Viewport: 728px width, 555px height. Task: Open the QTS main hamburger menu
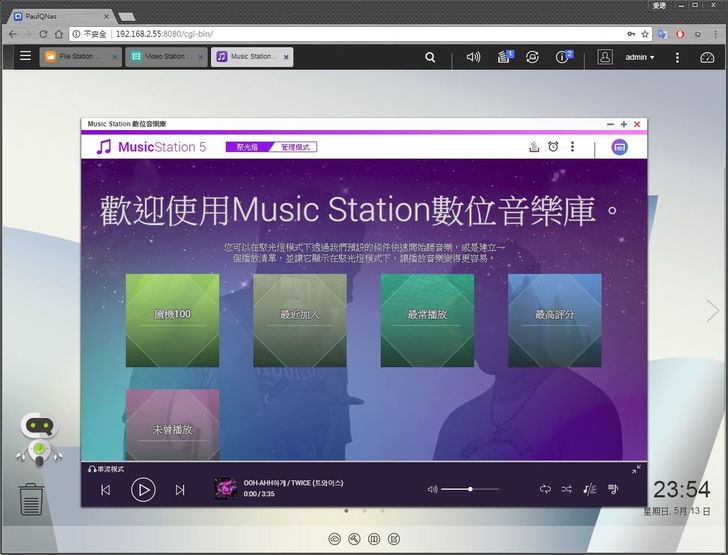pyautogui.click(x=25, y=57)
